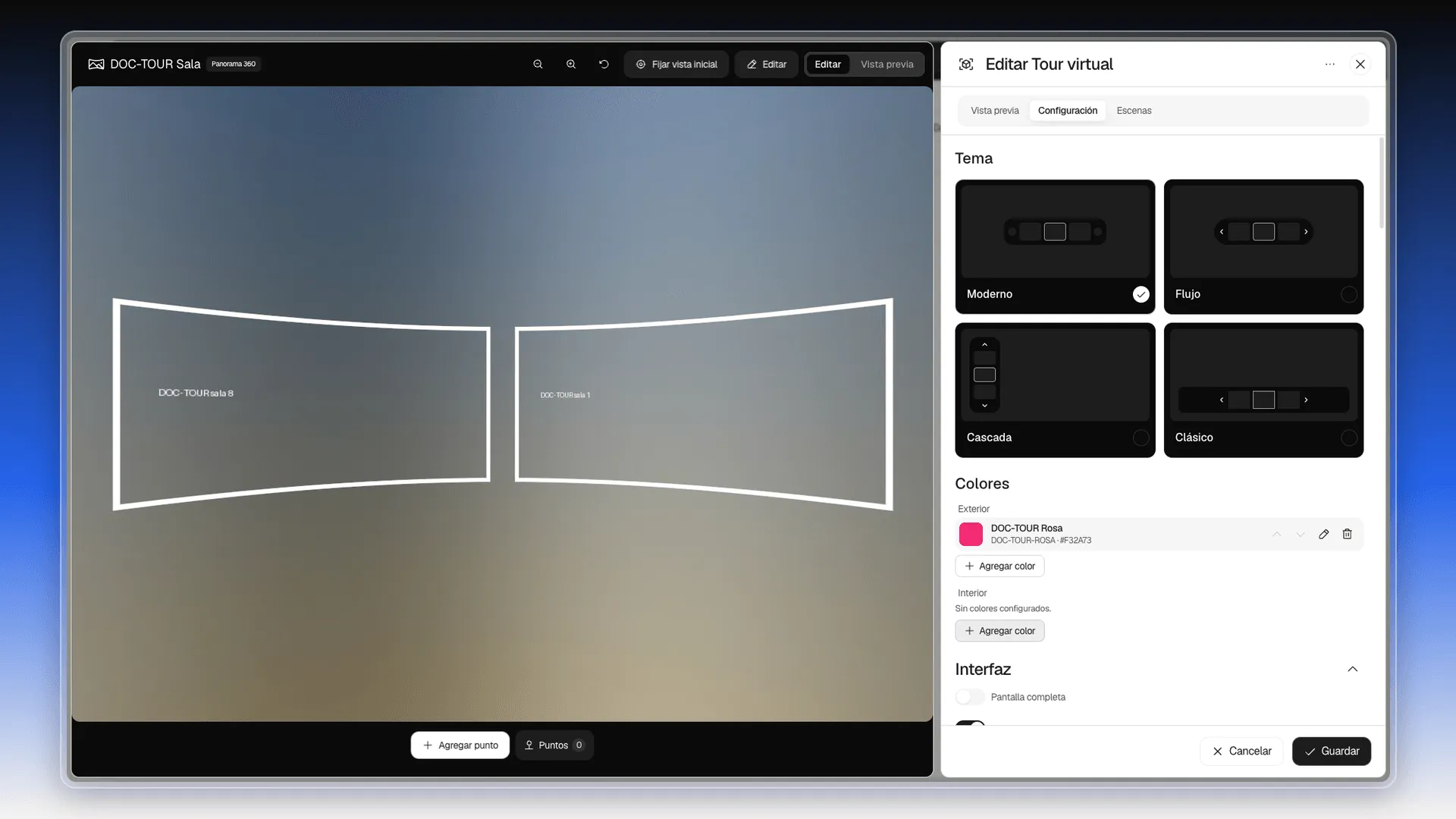The height and width of the screenshot is (819, 1456).
Task: Collapse the Interfaz section
Action: point(1352,670)
